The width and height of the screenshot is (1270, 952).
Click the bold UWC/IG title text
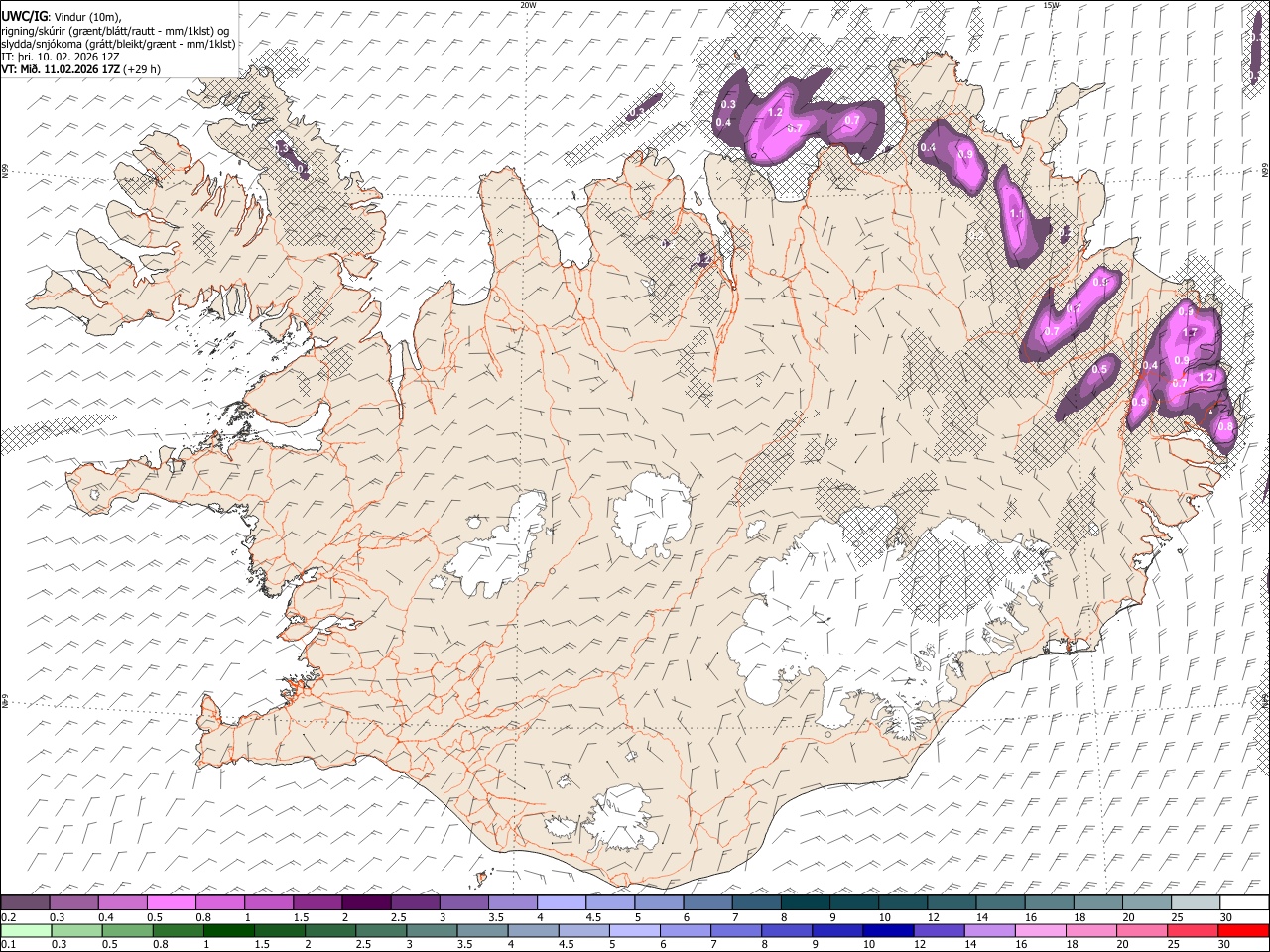coord(25,16)
